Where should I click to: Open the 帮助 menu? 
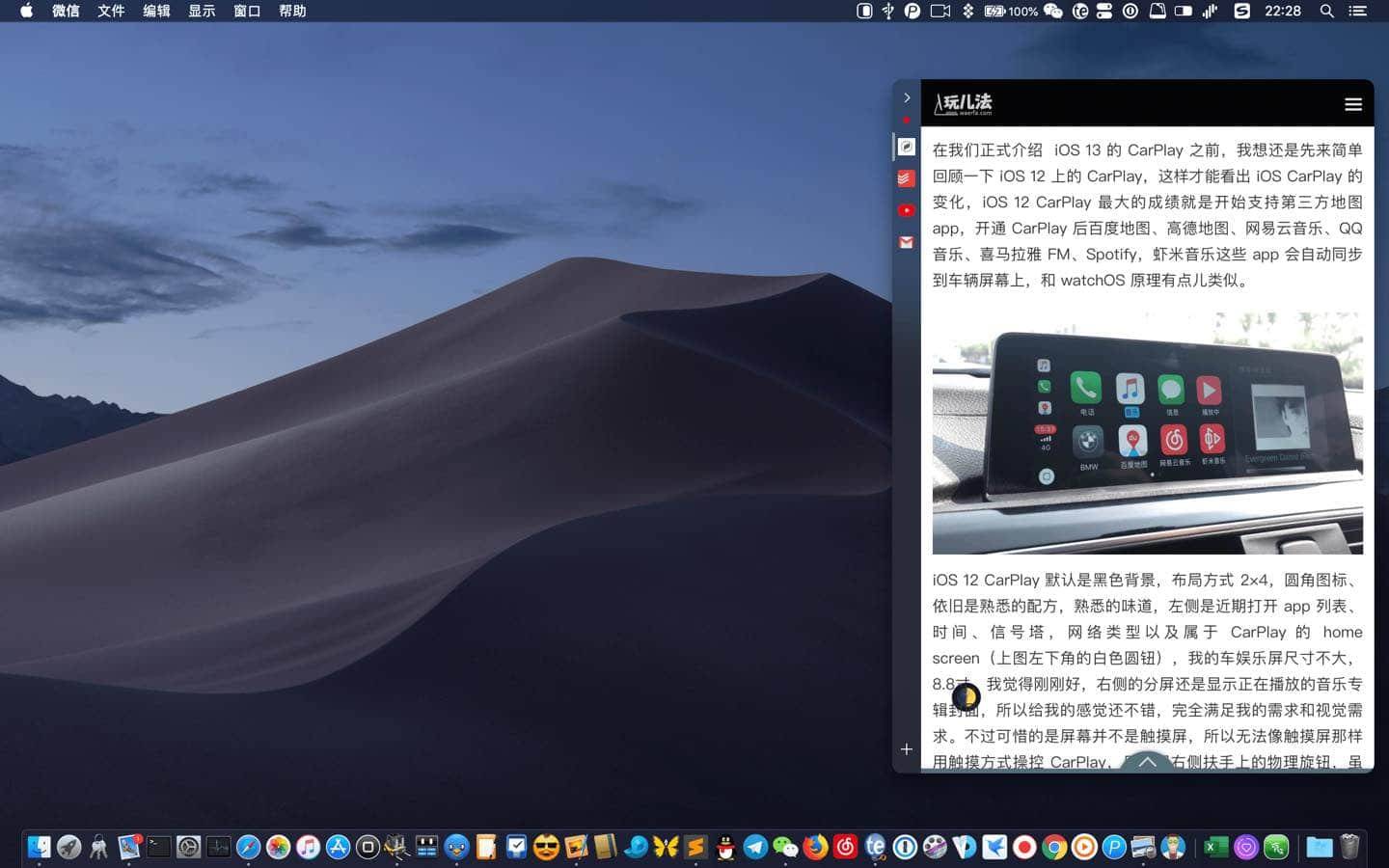(292, 11)
